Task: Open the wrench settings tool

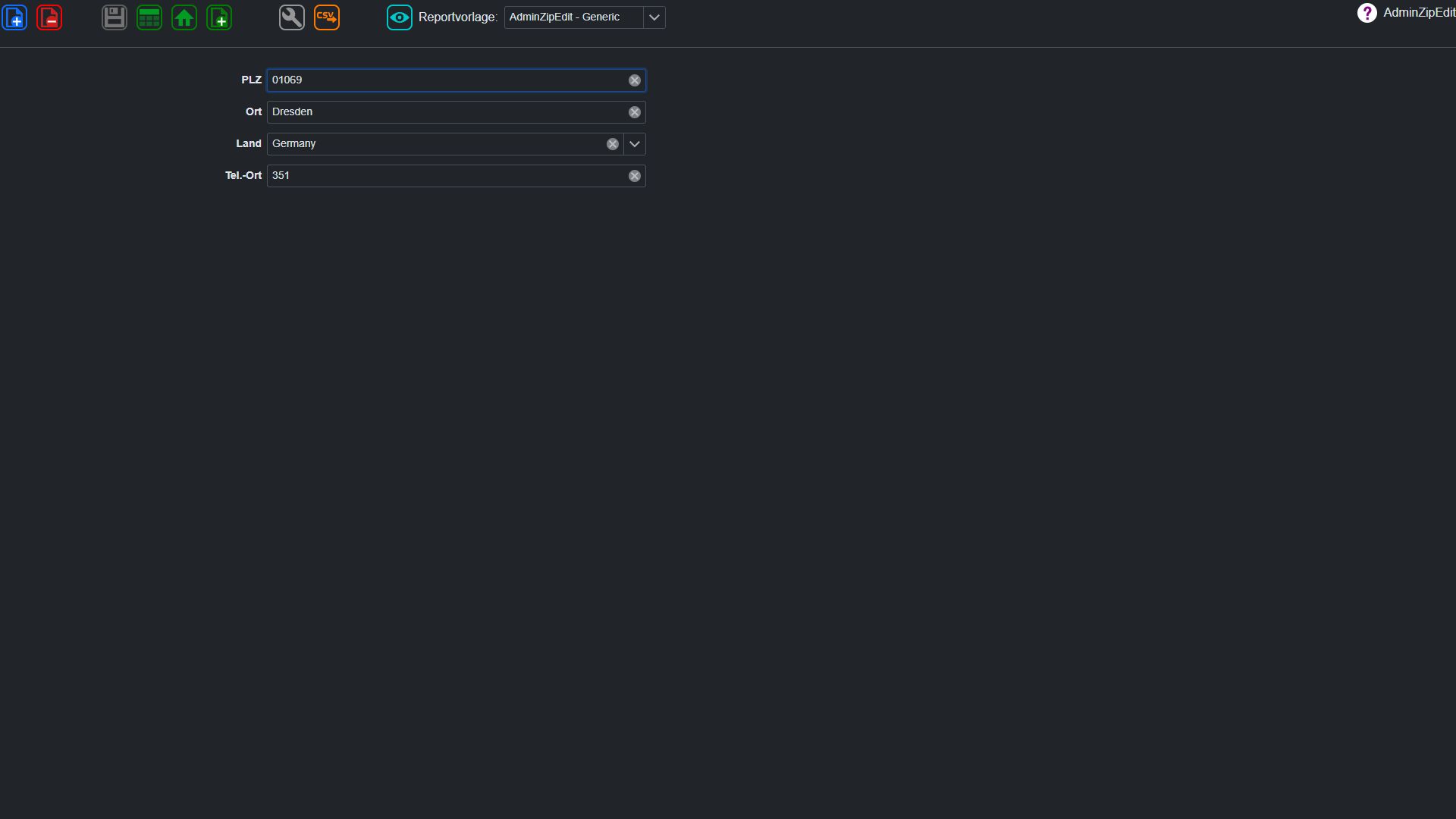Action: (x=292, y=17)
